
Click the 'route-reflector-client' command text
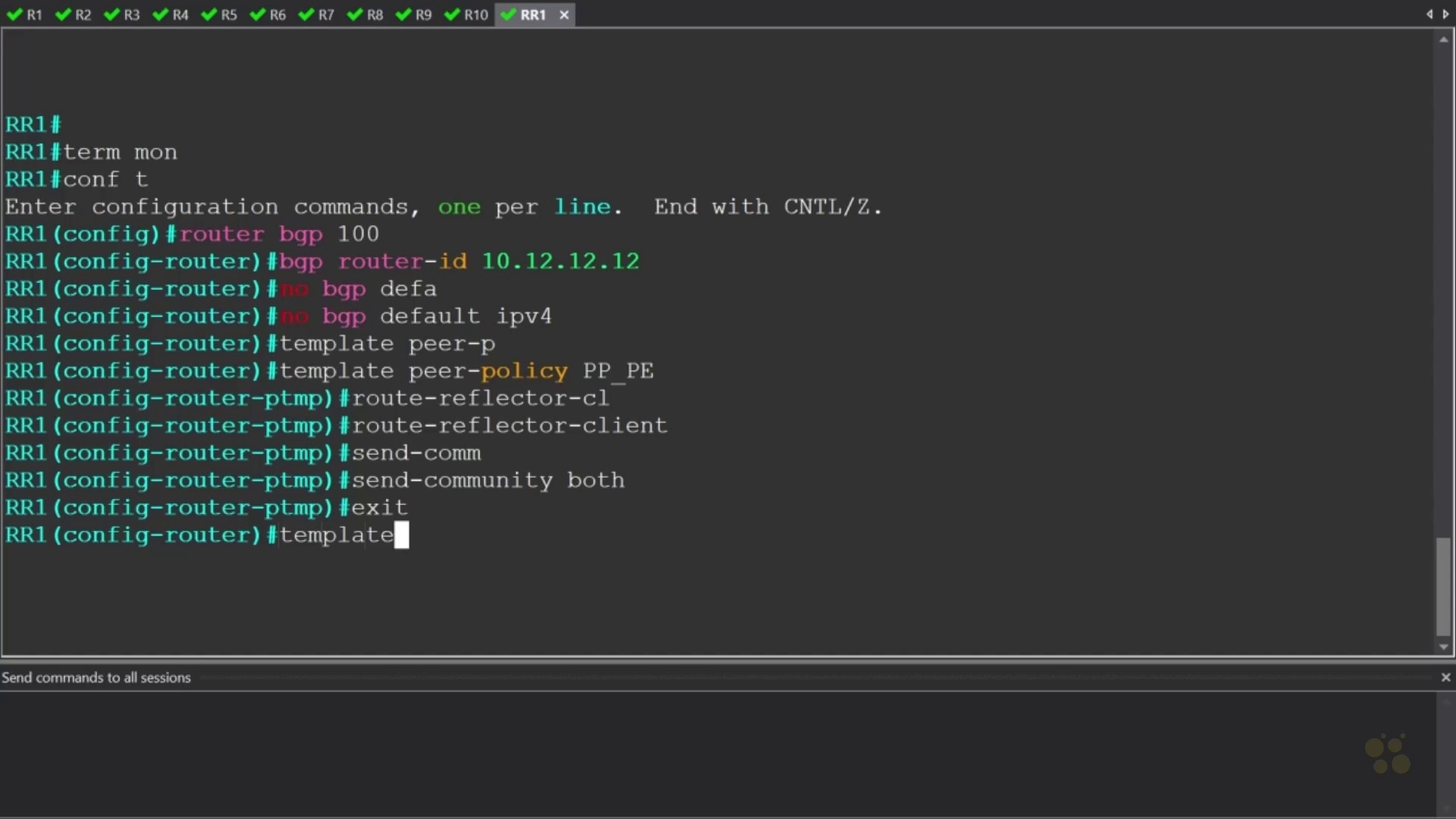click(510, 425)
